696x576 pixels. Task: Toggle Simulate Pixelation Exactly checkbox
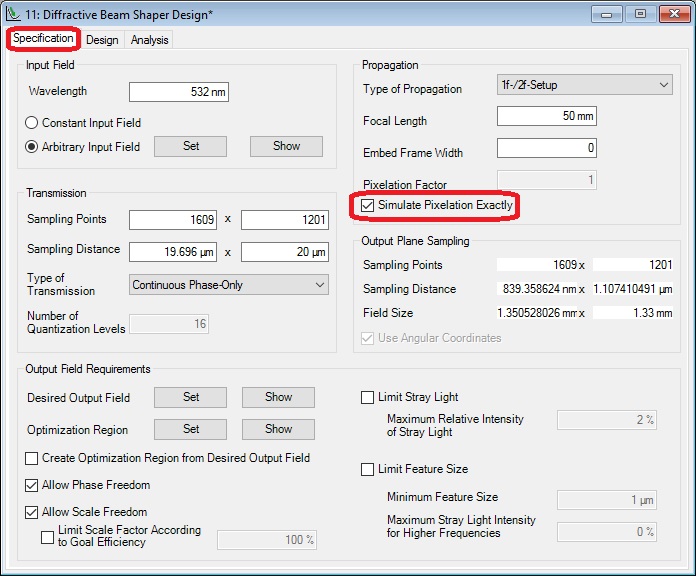click(x=369, y=205)
